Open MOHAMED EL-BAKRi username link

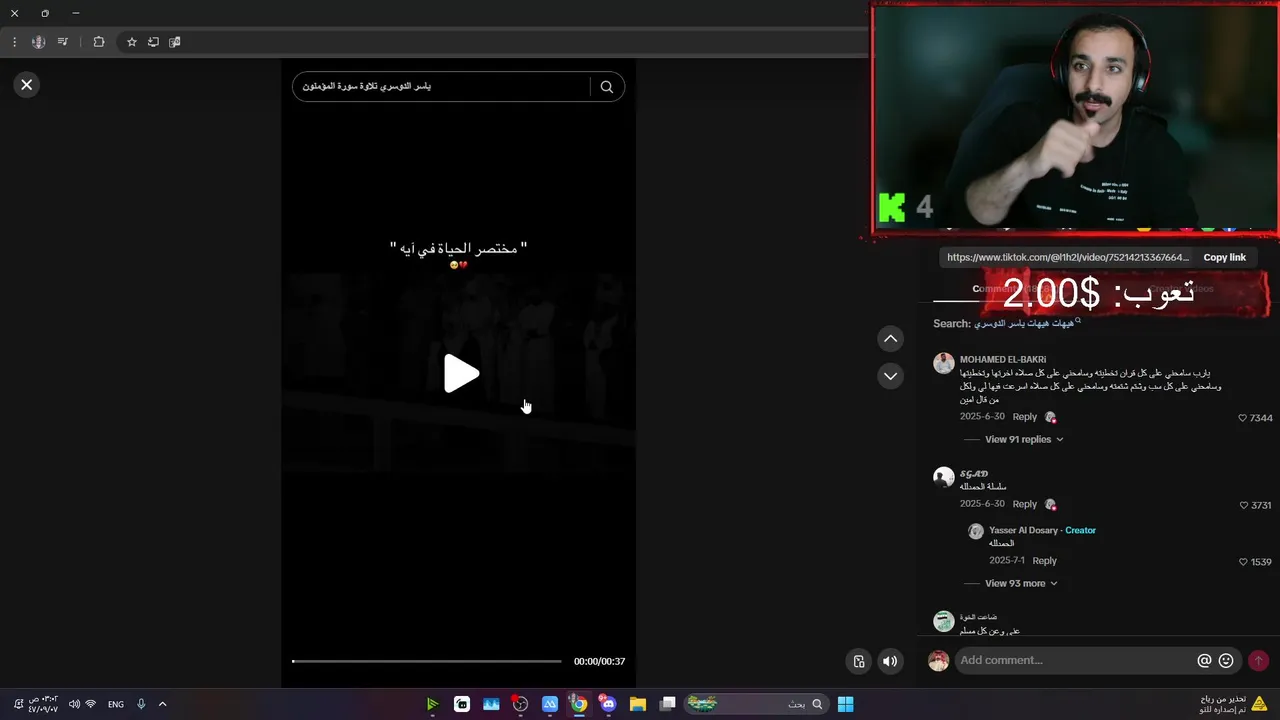point(1003,359)
